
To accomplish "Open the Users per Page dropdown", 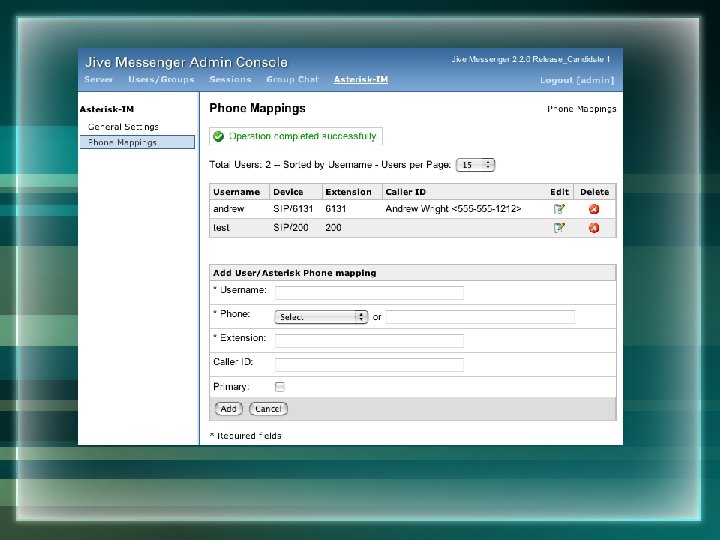I will (475, 165).
